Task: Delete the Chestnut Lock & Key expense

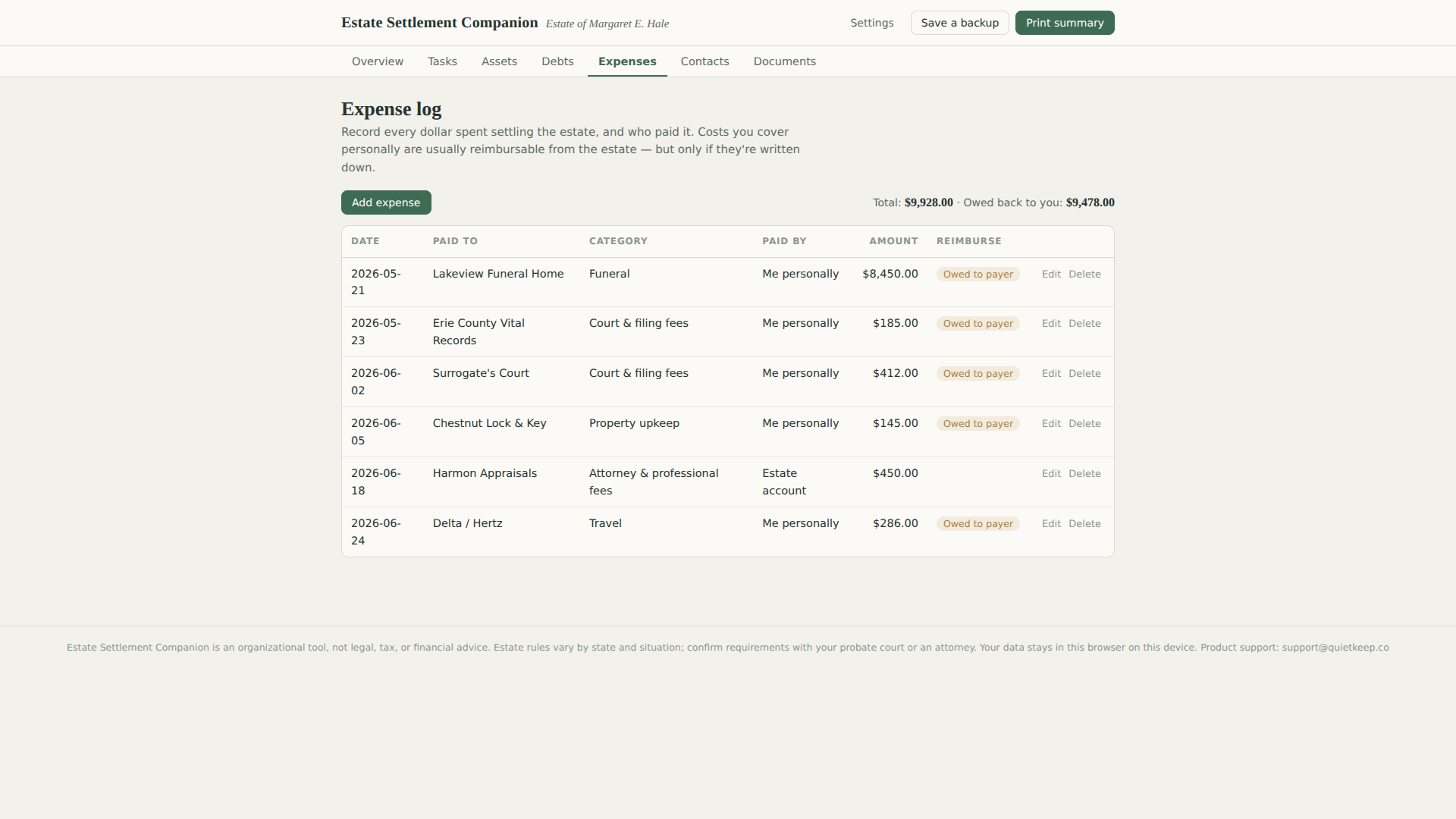Action: (1084, 424)
